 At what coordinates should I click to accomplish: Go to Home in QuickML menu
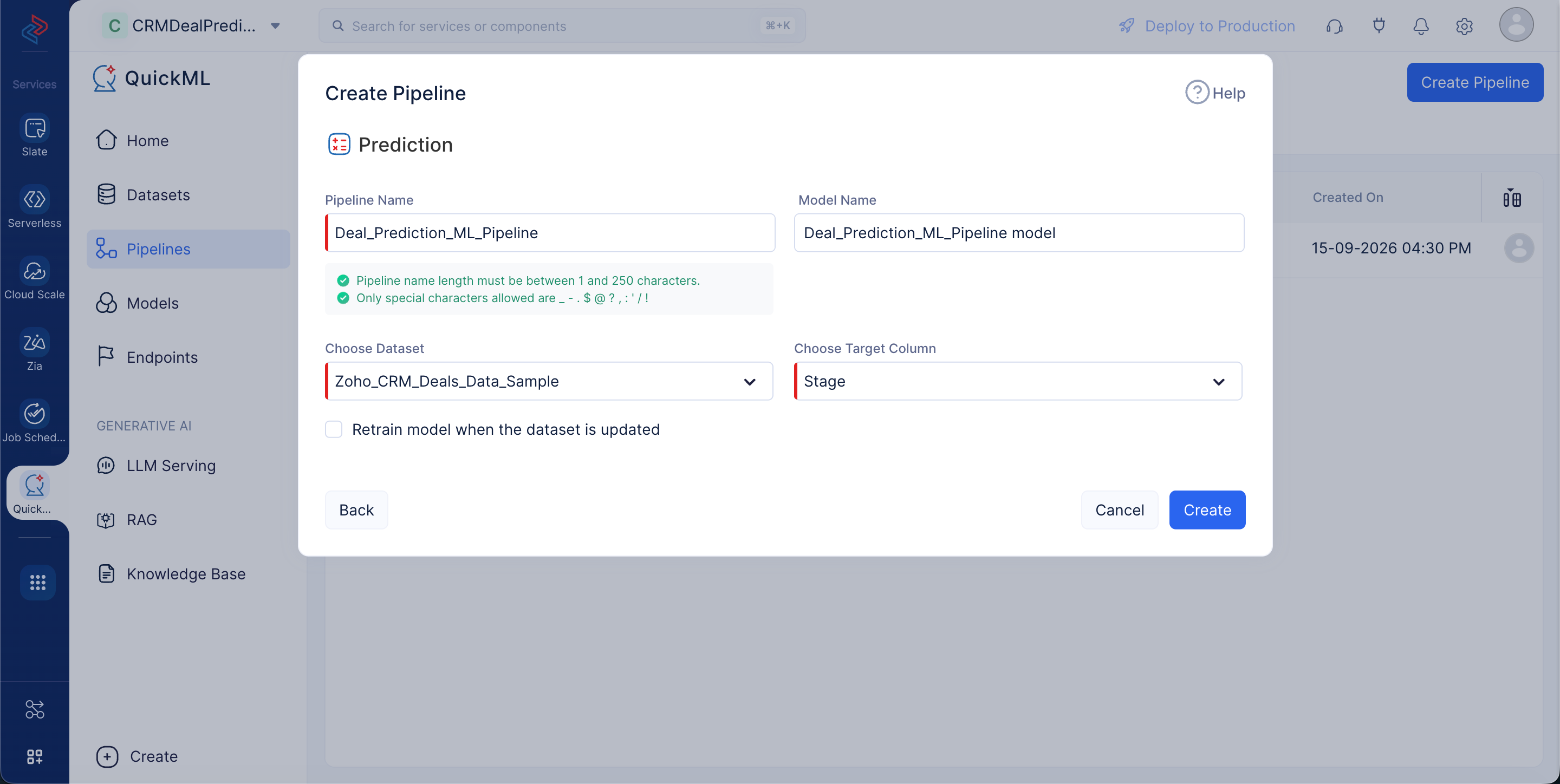(188, 140)
